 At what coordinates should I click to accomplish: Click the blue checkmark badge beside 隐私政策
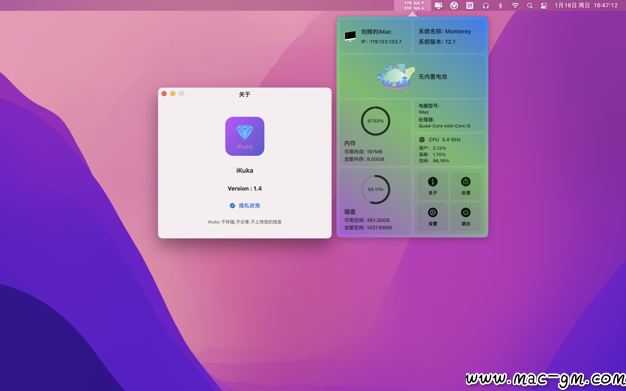[x=232, y=205]
